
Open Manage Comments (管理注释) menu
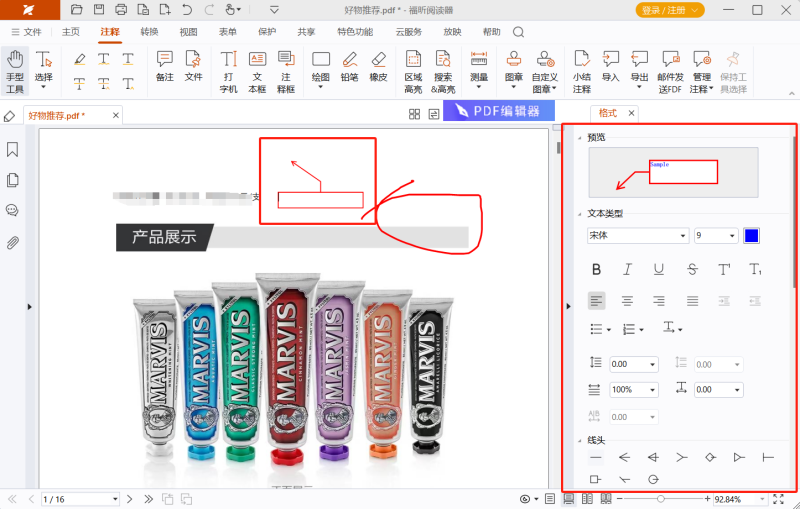(x=702, y=72)
